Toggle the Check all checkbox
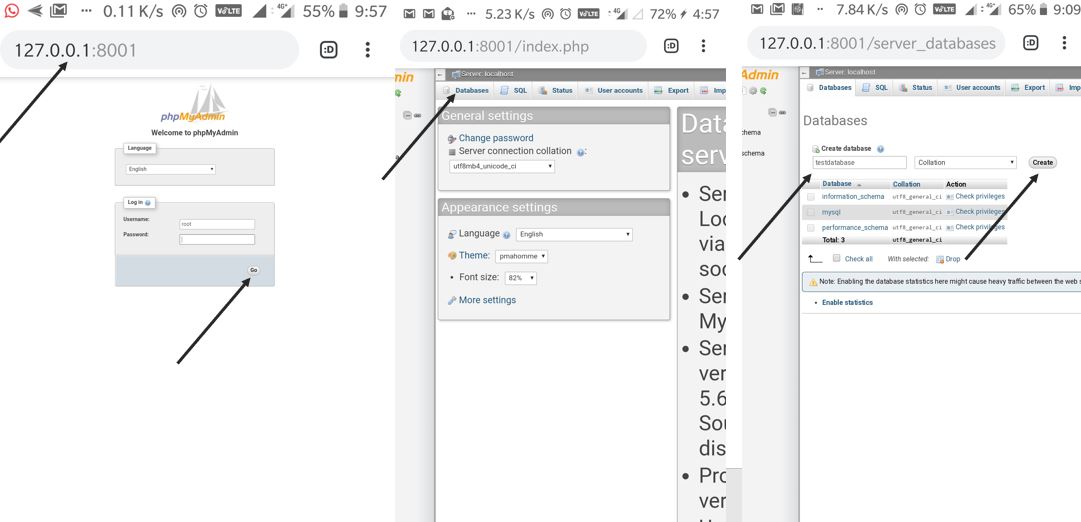Image resolution: width=1081 pixels, height=522 pixels. click(836, 259)
